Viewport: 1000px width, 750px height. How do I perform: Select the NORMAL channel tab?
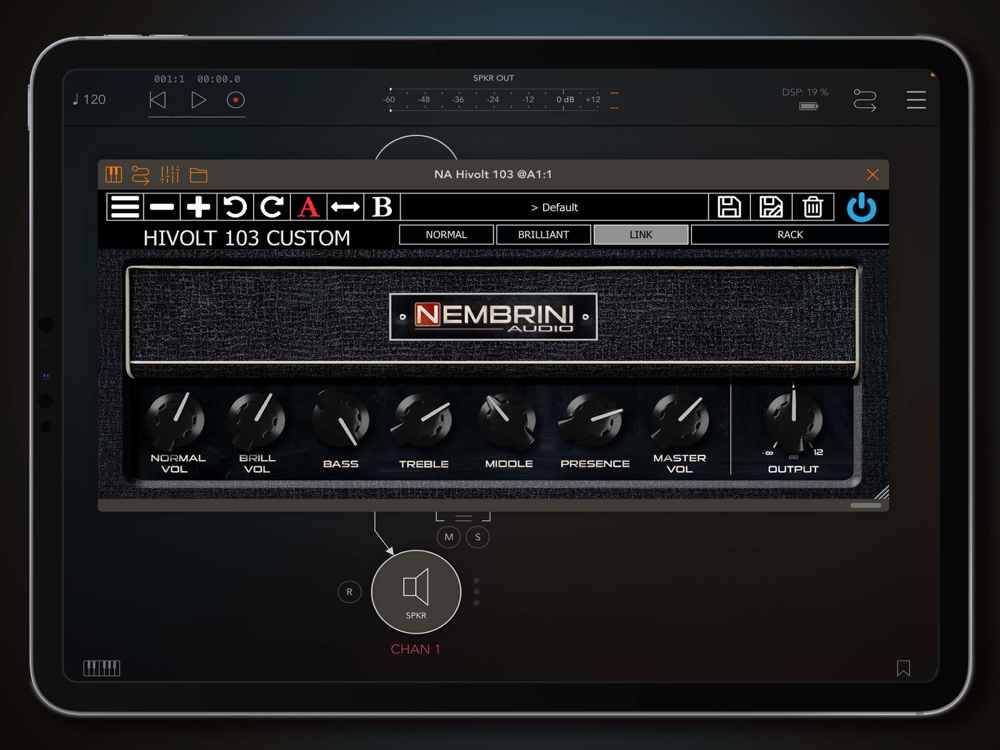[446, 235]
